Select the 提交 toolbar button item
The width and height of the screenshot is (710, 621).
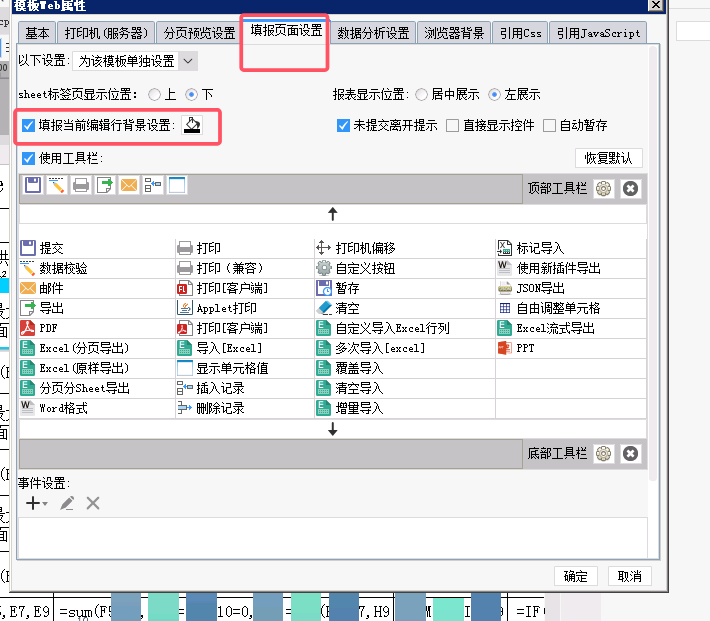tap(97, 248)
